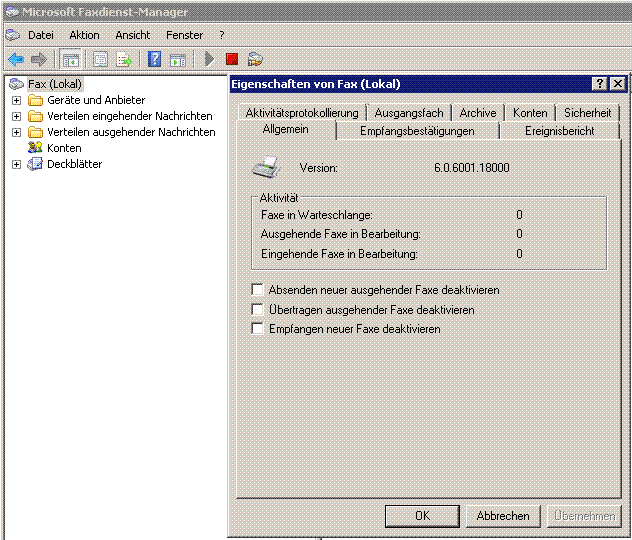Click the Abbrechen button
632x540 pixels.
point(503,516)
